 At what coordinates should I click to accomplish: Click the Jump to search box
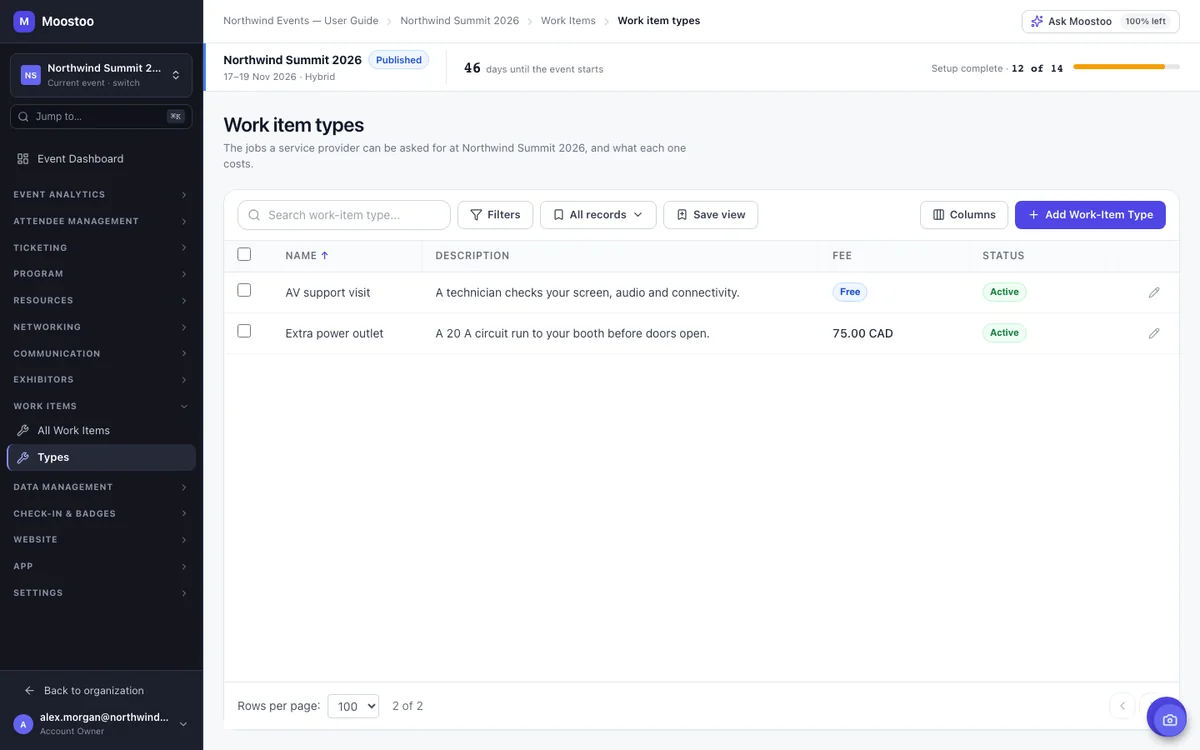point(101,117)
